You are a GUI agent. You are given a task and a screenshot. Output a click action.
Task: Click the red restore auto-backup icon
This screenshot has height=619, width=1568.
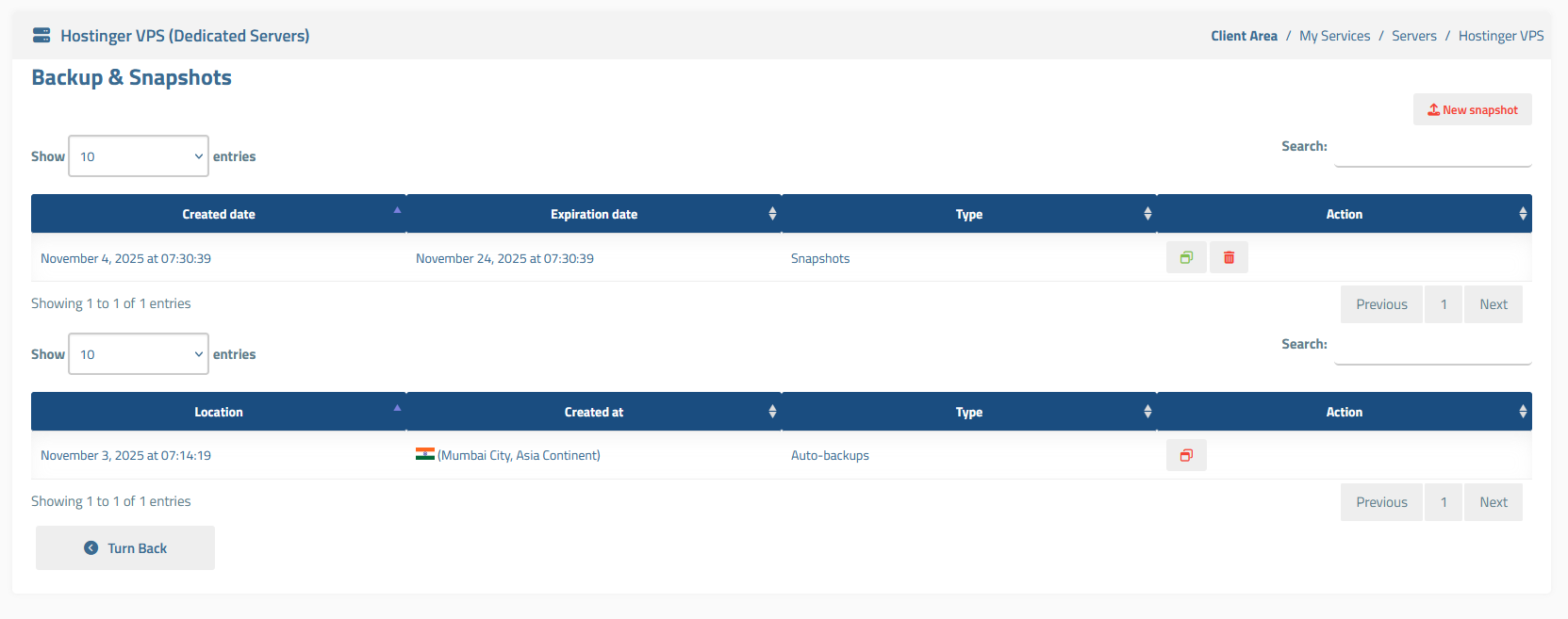[x=1186, y=455]
